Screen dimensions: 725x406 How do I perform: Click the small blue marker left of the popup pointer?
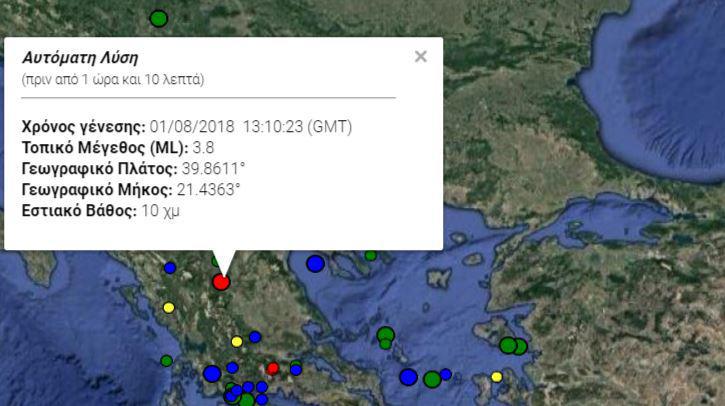point(170,268)
